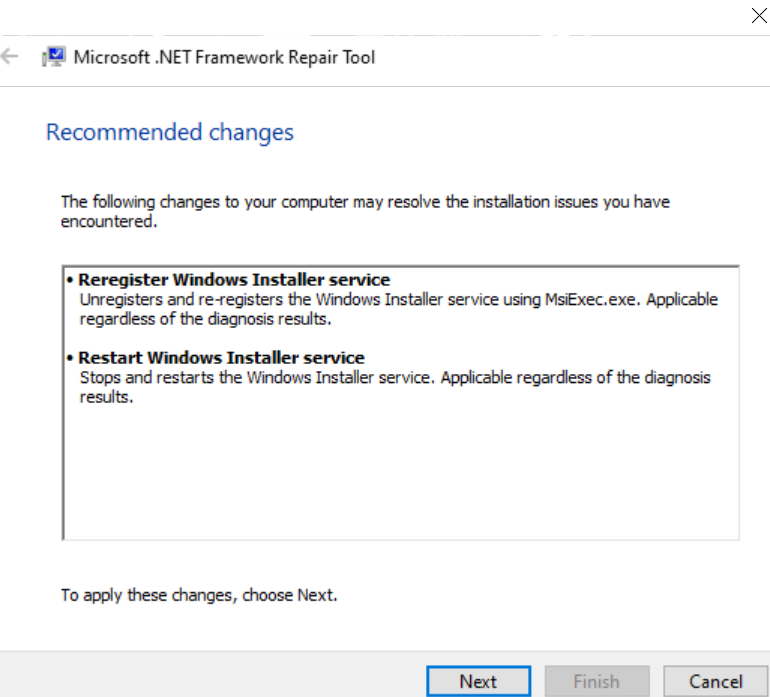
Task: Click 'Restart Windows Installer service' item
Action: coord(221,358)
